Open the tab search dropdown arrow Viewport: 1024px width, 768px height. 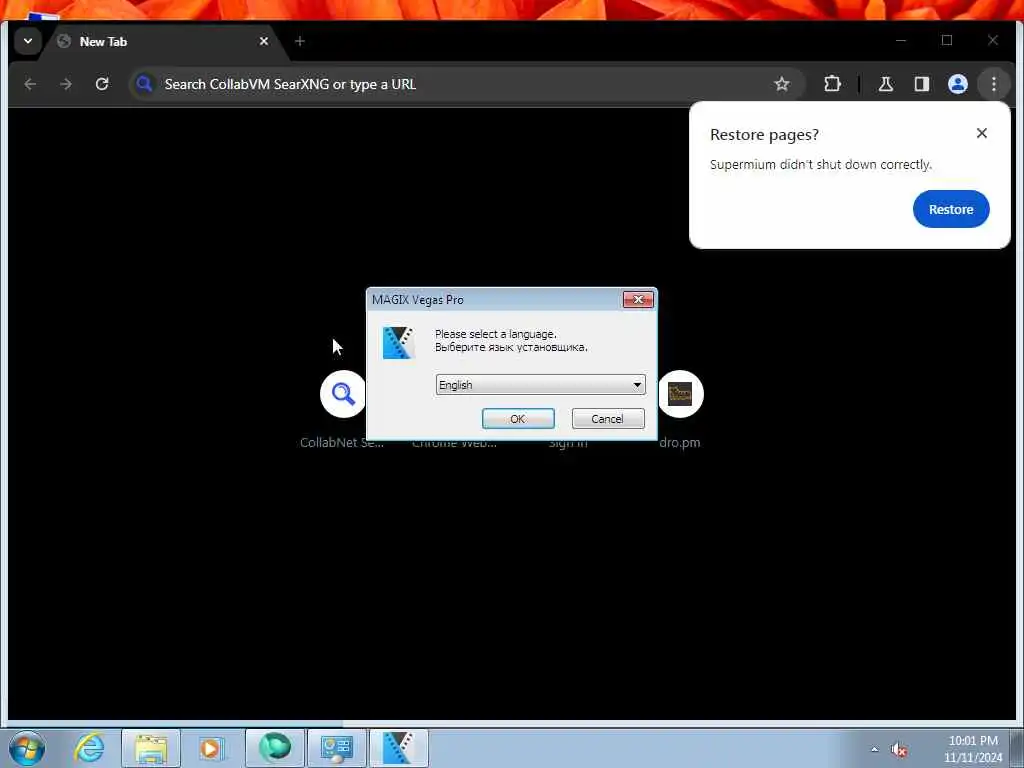(x=27, y=41)
